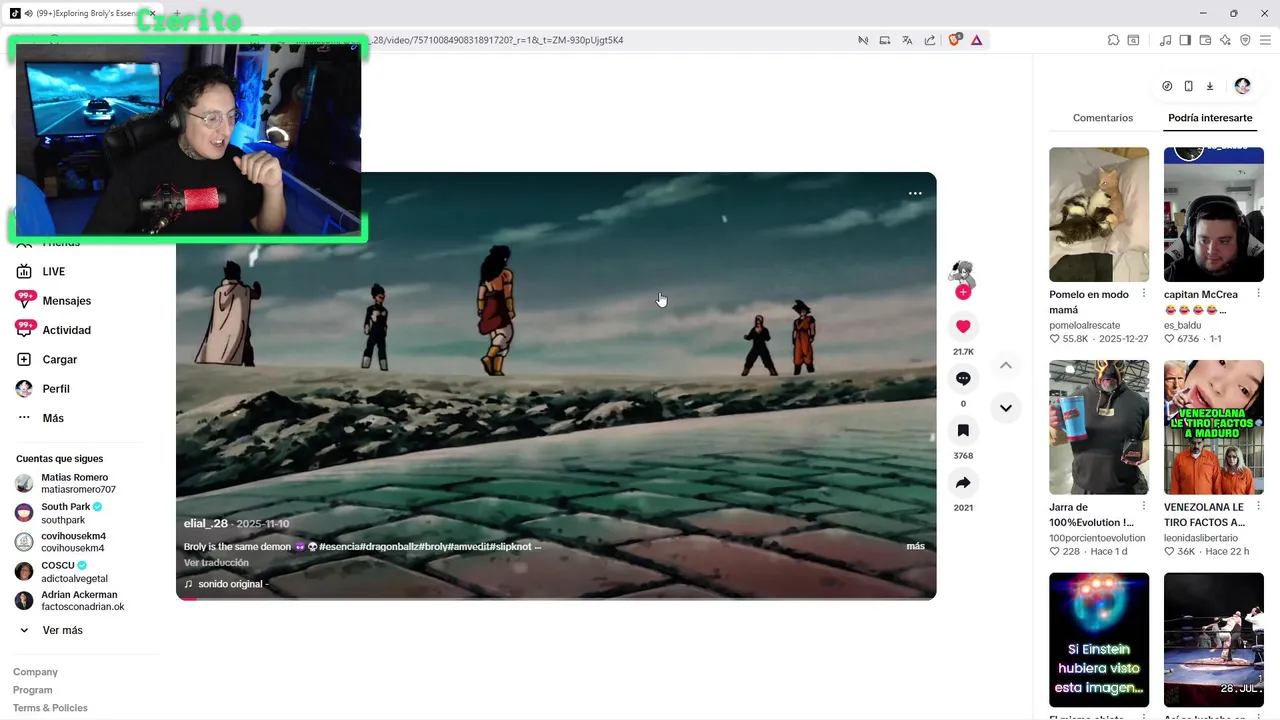Click the TikTok coins icon
Viewport: 1280px width, 720px height.
(1167, 86)
